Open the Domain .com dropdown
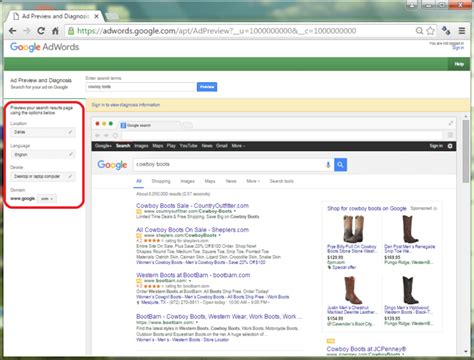This screenshot has width=474, height=360. [47, 199]
